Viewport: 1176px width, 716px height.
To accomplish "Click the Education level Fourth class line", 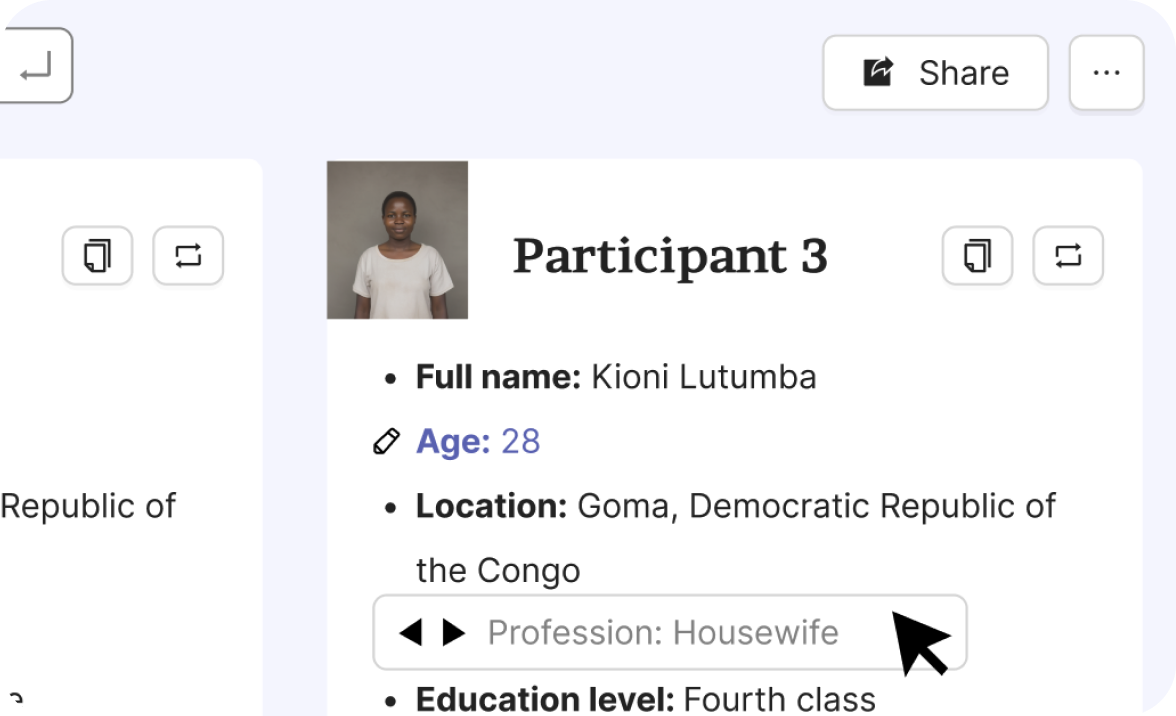I will click(645, 698).
